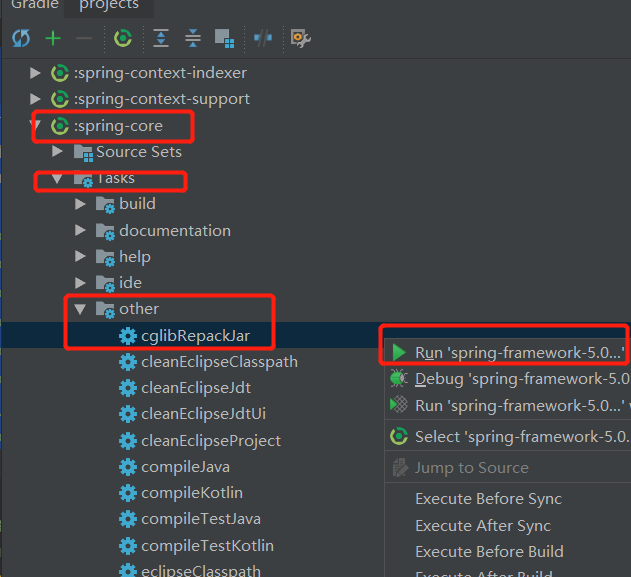The width and height of the screenshot is (631, 577).
Task: Click the Source Sets folder icon
Action: [x=83, y=153]
